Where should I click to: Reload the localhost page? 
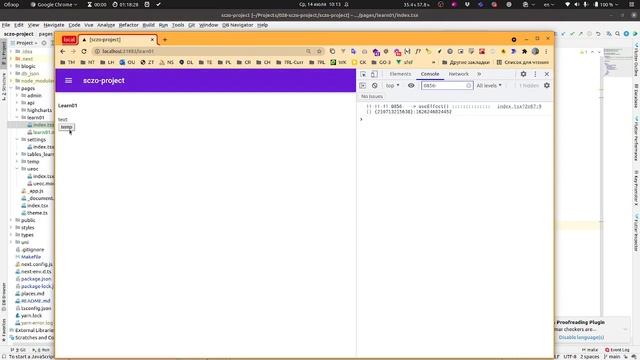[x=84, y=51]
